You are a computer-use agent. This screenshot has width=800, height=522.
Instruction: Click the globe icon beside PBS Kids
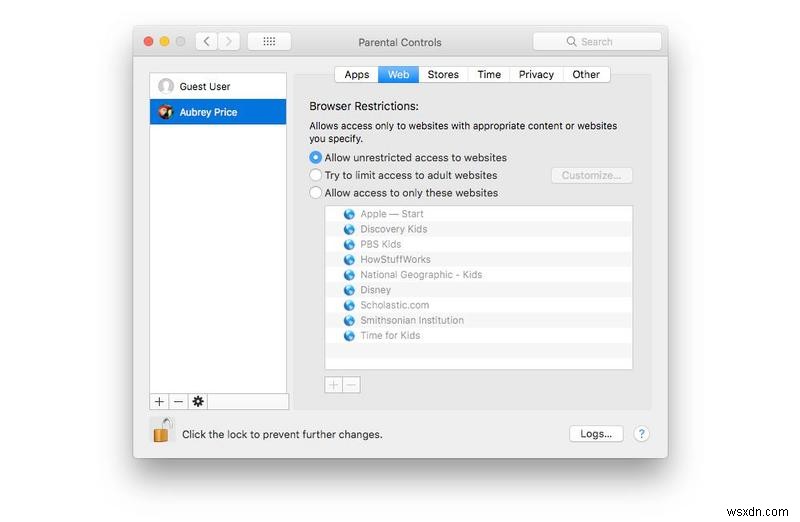pyautogui.click(x=349, y=244)
